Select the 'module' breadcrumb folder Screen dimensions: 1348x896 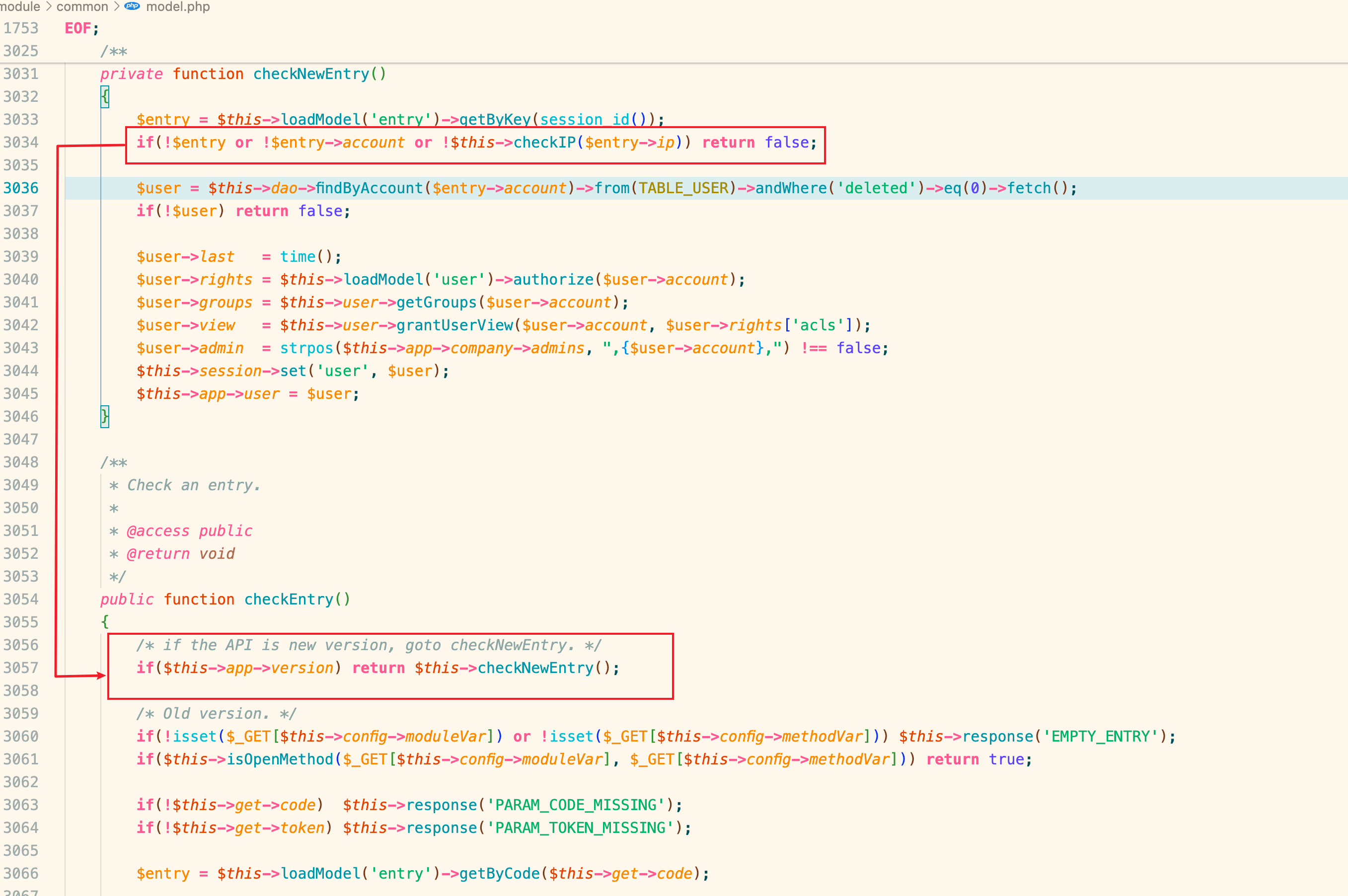pos(20,6)
